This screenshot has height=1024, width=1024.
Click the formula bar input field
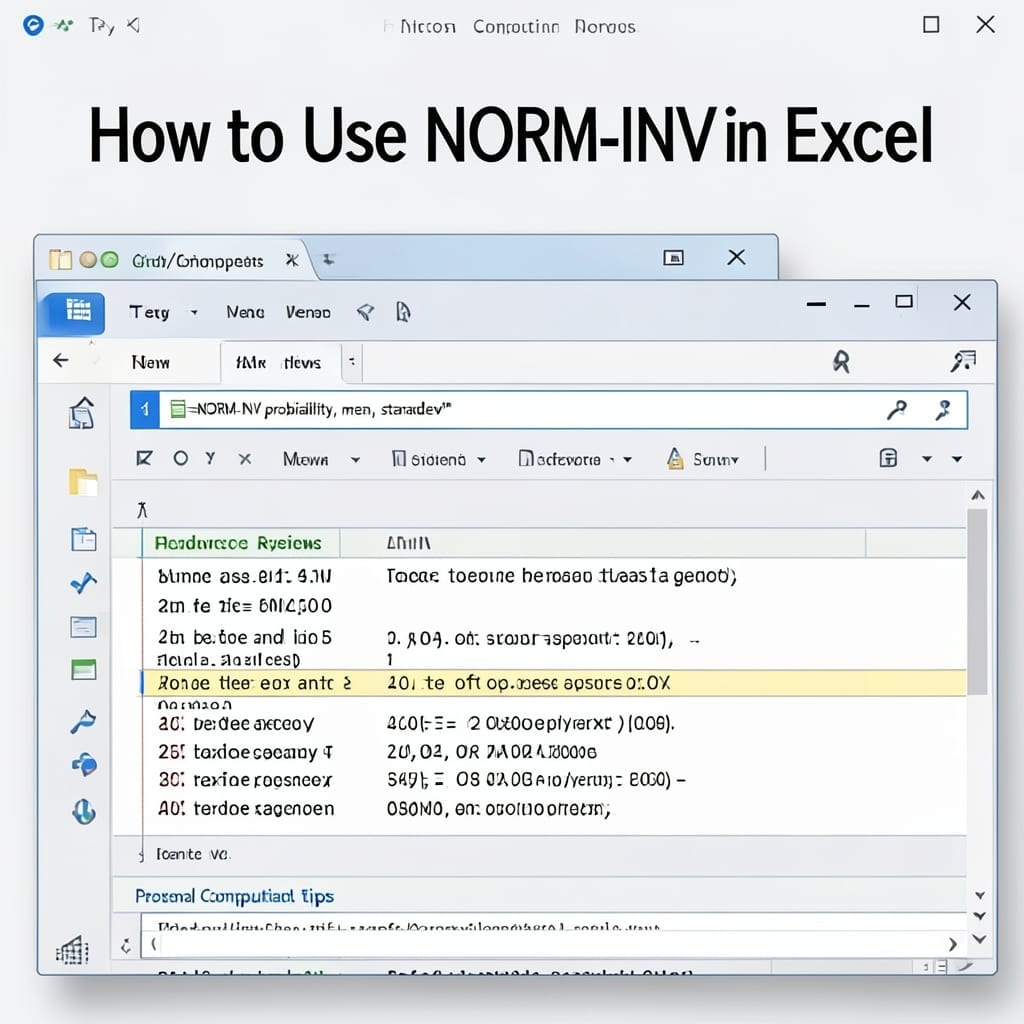(549, 410)
